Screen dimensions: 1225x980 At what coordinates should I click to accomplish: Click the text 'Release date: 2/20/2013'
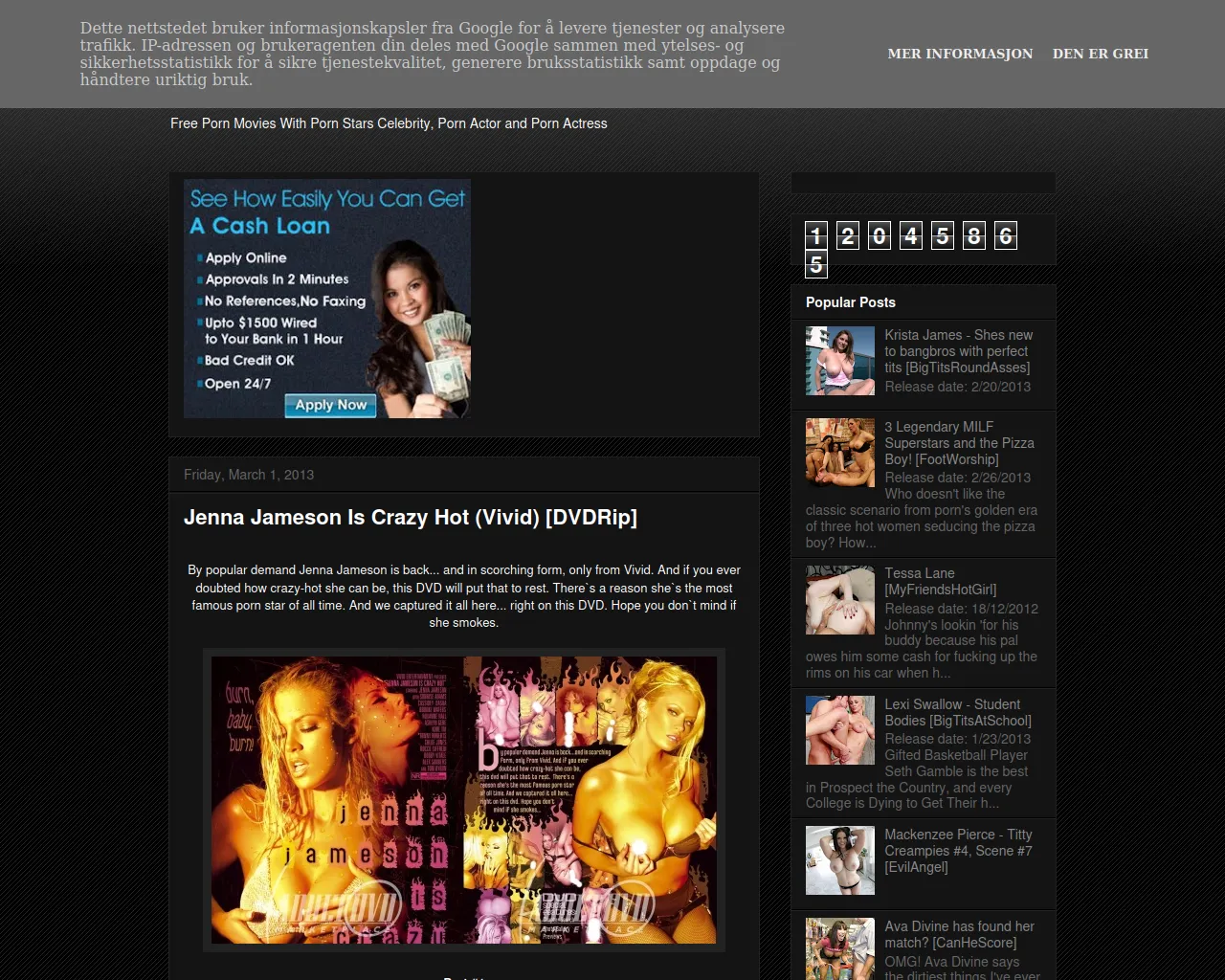coord(957,387)
